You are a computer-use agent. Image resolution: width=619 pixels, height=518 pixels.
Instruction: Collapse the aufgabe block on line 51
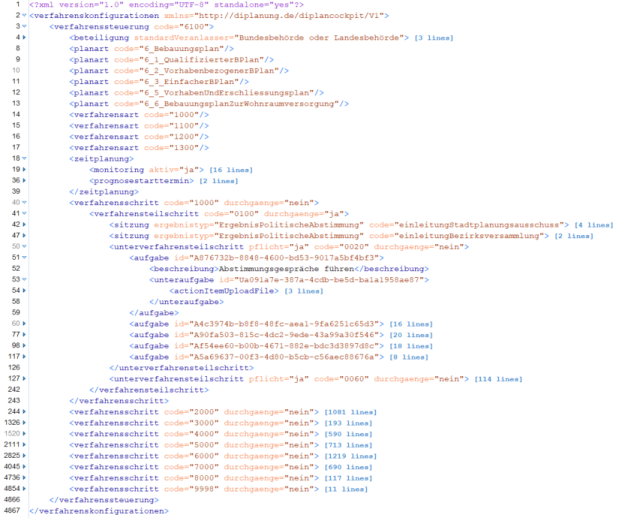tap(24, 257)
